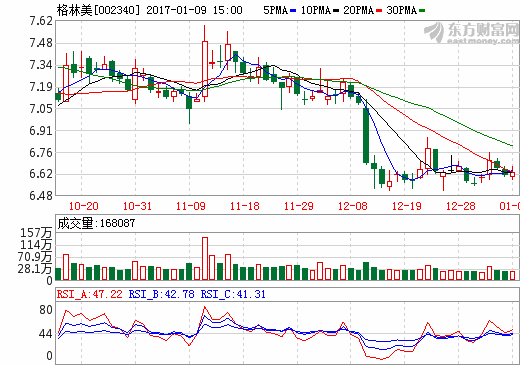Click the tallest red volume bar
This screenshot has width=520, height=365.
click(205, 258)
